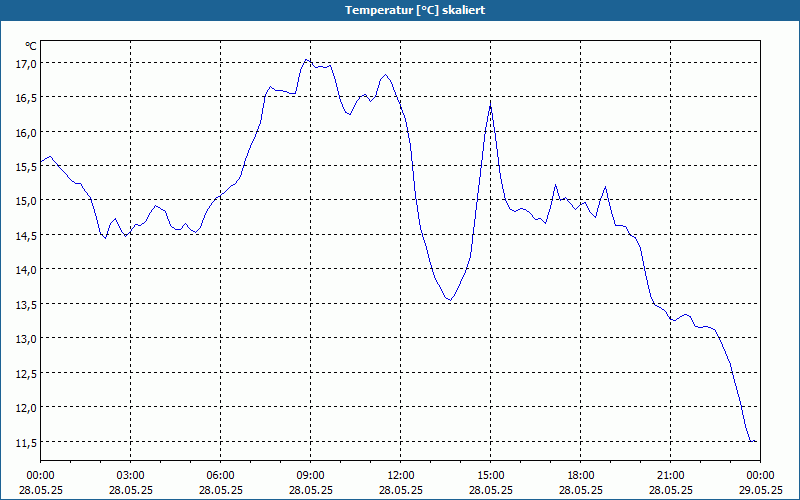The height and width of the screenshot is (500, 800).
Task: Click the 09:00 time axis label
Action: click(311, 476)
